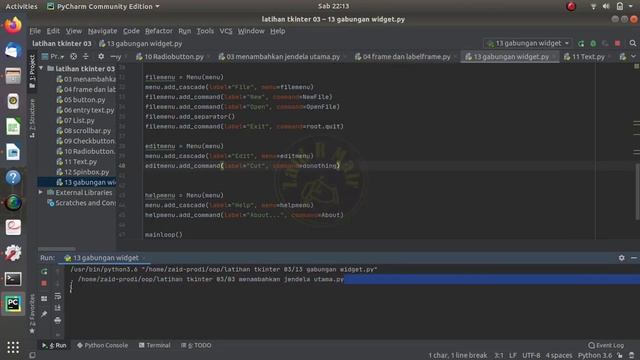The image size is (640, 360).
Task: Open '05 button.py' in project tree
Action: pyautogui.click(x=80, y=100)
